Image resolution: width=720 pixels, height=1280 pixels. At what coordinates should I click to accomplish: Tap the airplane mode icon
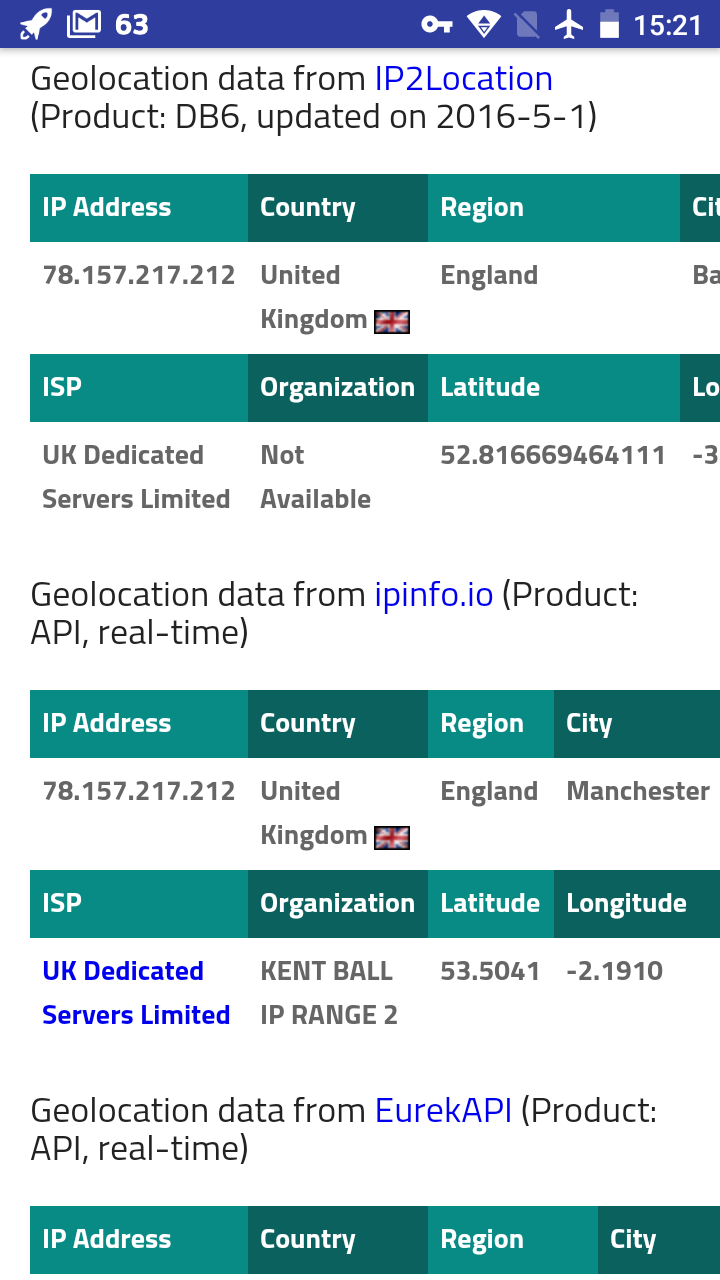[569, 24]
